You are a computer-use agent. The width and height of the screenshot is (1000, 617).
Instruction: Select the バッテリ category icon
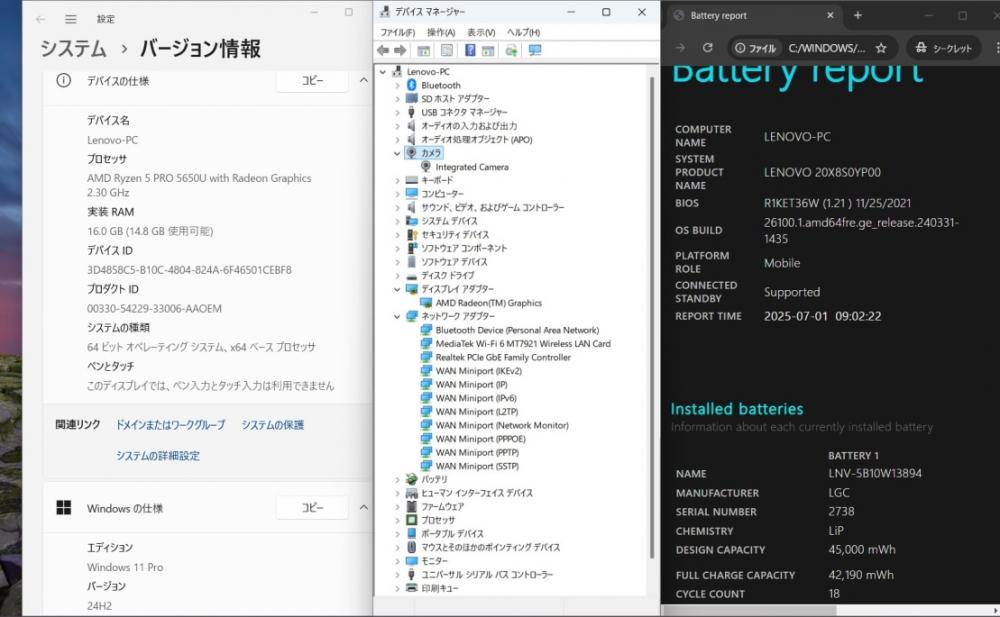(x=411, y=479)
